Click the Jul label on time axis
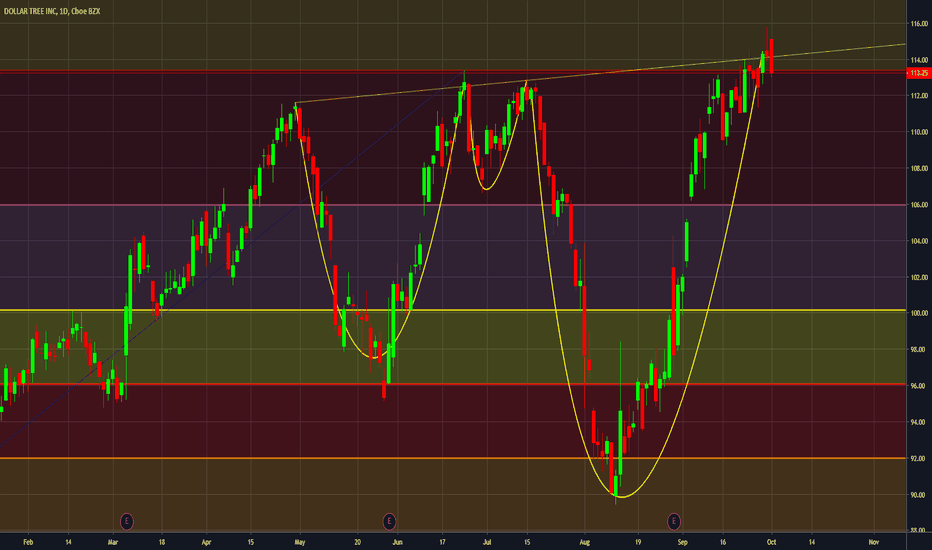Screen dimensions: 932x550 [x=487, y=542]
